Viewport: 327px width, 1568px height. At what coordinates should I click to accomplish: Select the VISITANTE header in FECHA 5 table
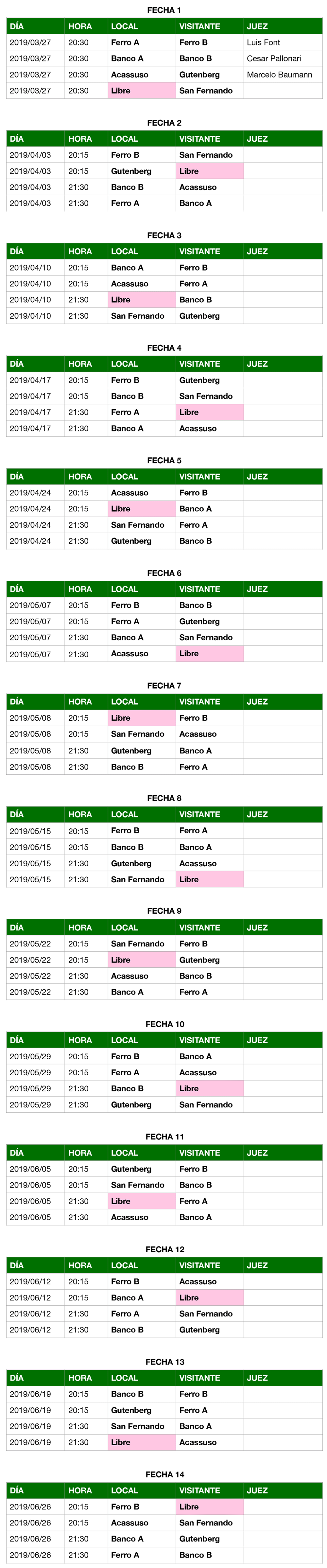coord(210,477)
